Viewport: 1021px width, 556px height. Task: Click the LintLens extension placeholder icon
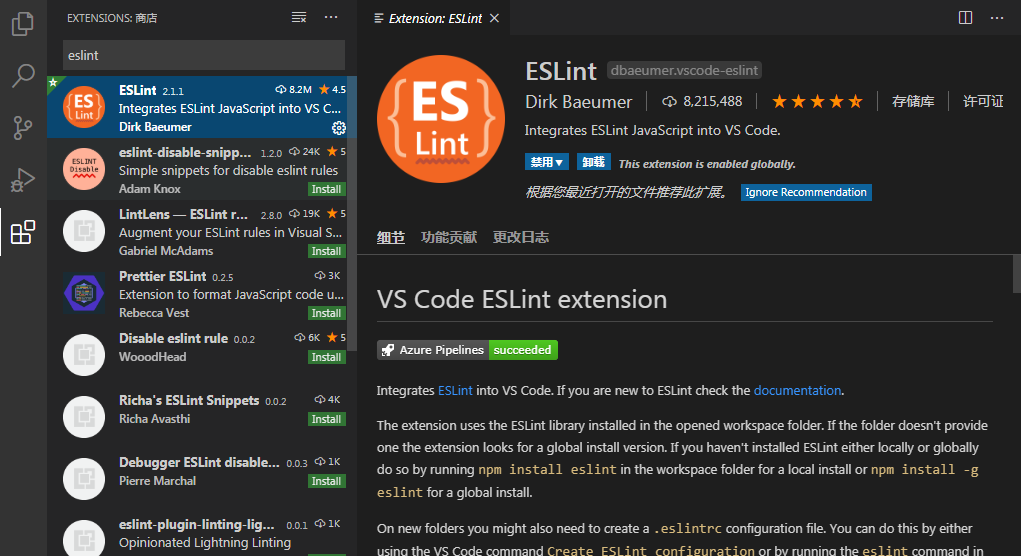(84, 231)
